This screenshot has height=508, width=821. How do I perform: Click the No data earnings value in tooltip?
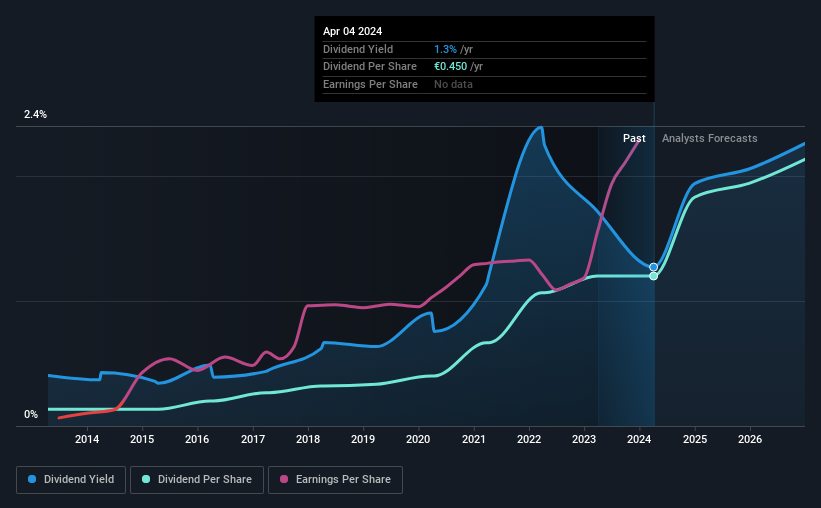click(x=453, y=84)
